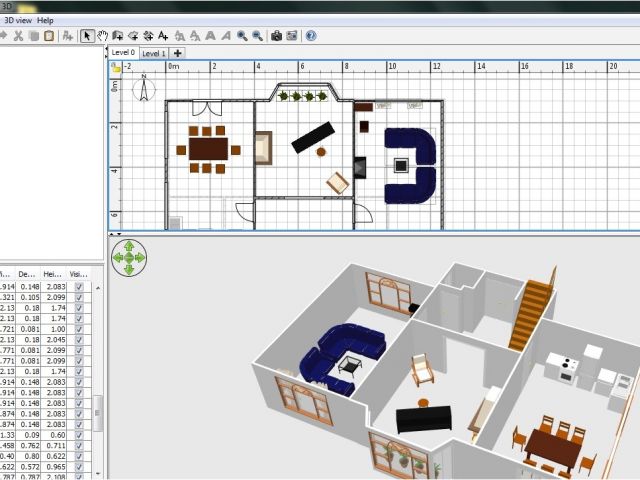Click the Zoom in magnifier
The image size is (640, 480).
click(242, 36)
